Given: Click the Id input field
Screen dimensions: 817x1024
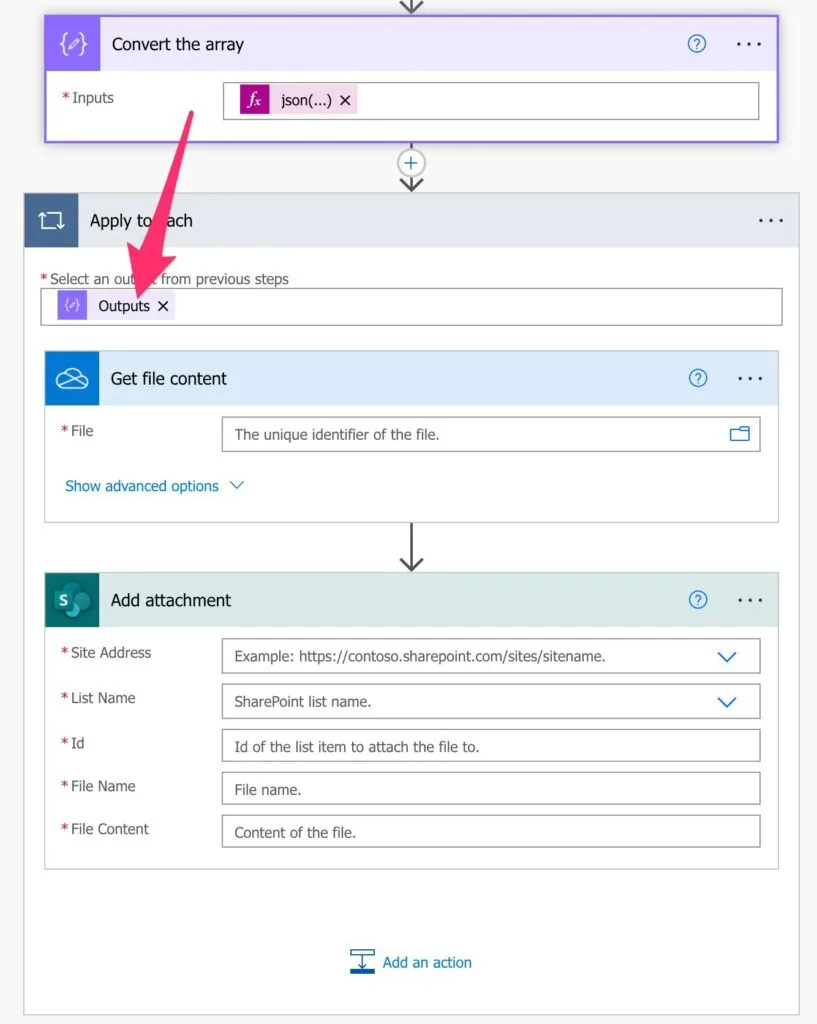Looking at the screenshot, I should [x=490, y=746].
